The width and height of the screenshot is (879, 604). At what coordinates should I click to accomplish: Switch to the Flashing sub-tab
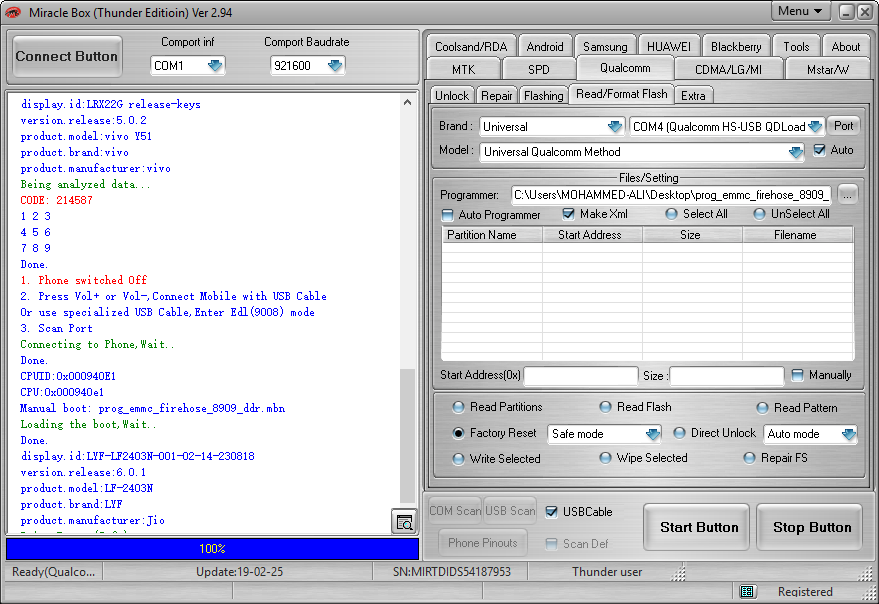pyautogui.click(x=544, y=96)
